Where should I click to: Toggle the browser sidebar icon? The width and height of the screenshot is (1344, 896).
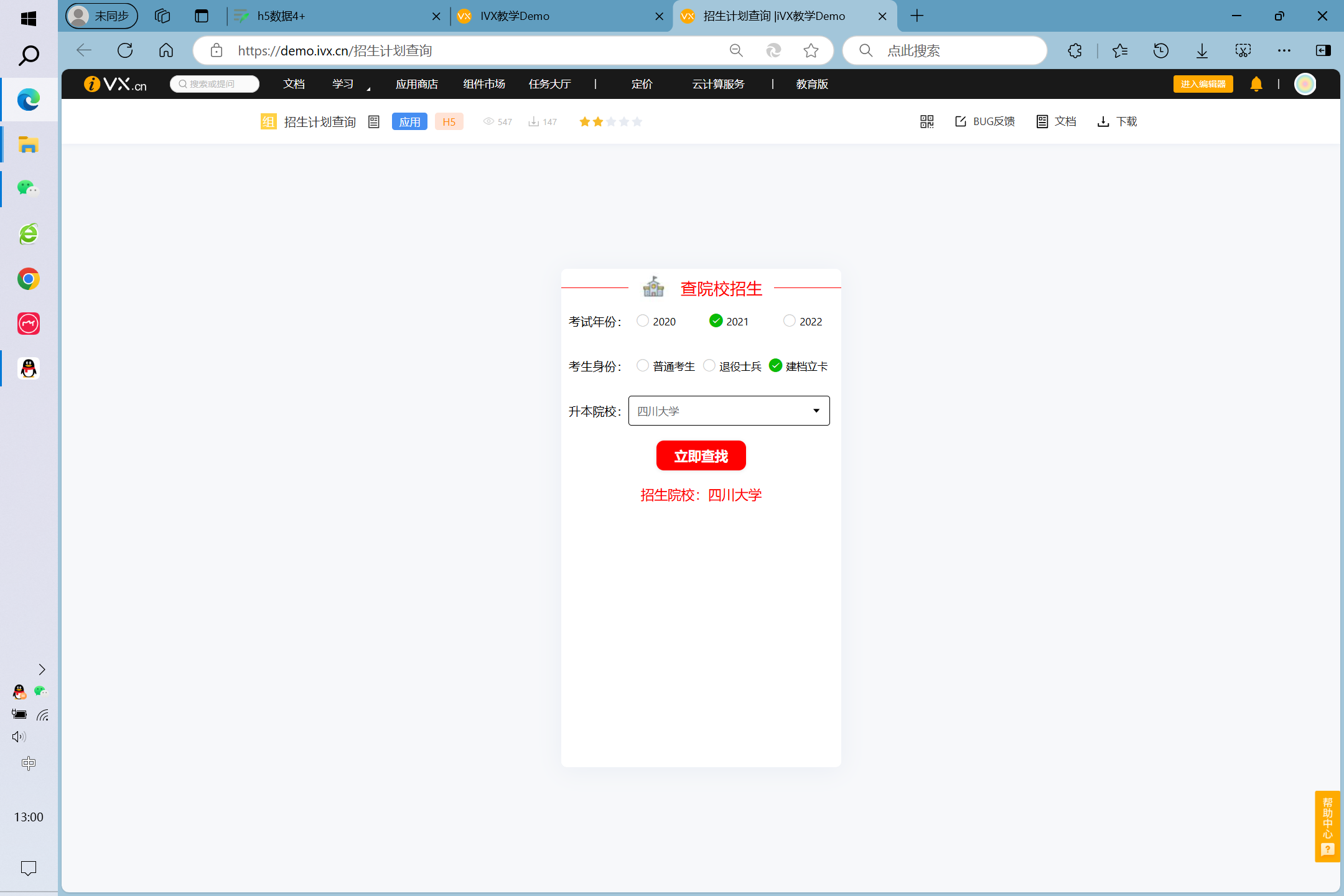(x=1323, y=50)
